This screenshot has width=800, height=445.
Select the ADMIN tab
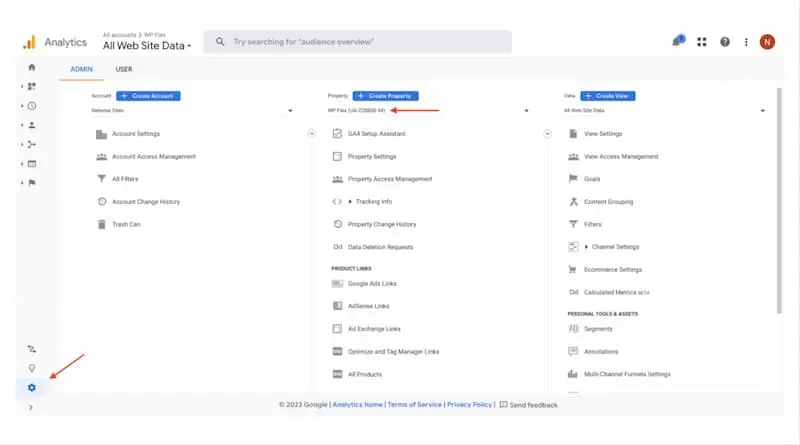[x=79, y=69]
